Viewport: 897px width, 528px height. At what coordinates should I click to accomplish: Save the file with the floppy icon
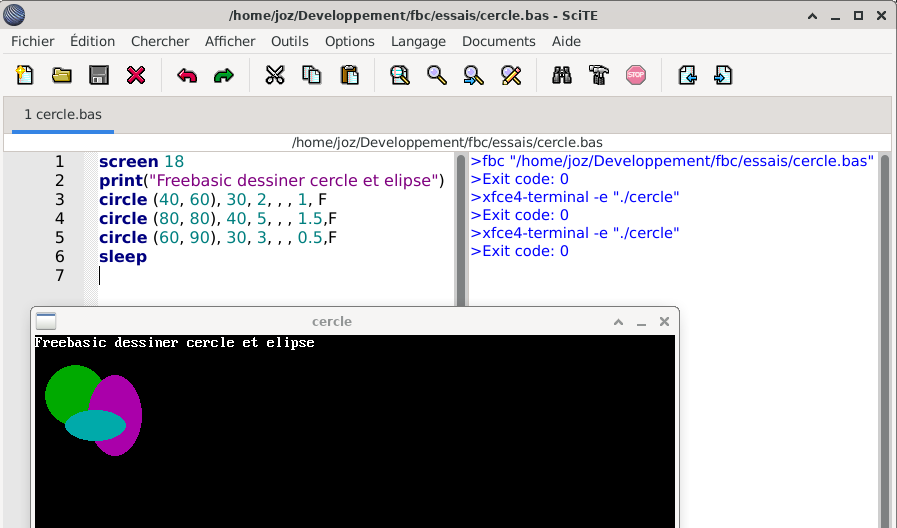[99, 75]
